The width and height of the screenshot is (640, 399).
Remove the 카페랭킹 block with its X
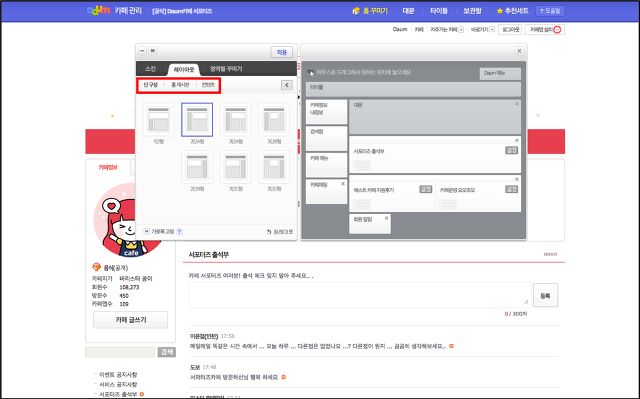pyautogui.click(x=343, y=184)
